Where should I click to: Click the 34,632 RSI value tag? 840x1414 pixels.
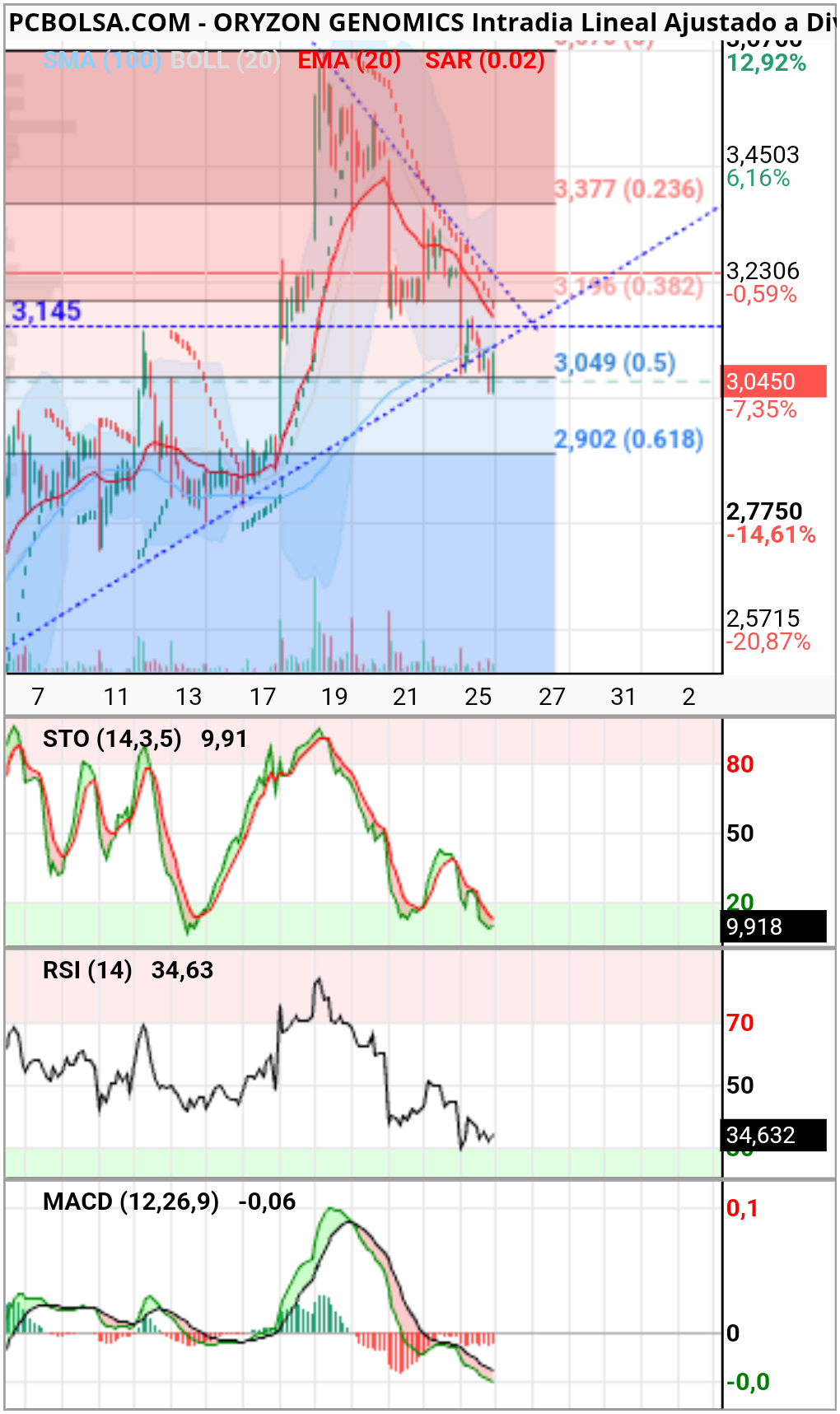pos(774,1135)
